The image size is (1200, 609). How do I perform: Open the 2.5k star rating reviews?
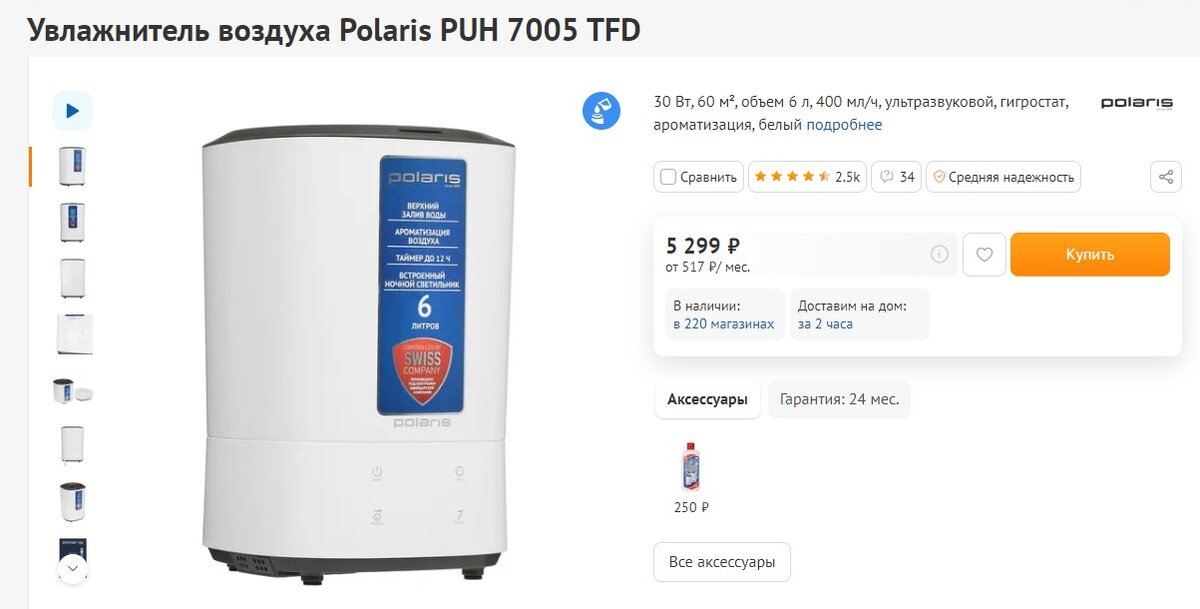tap(806, 177)
